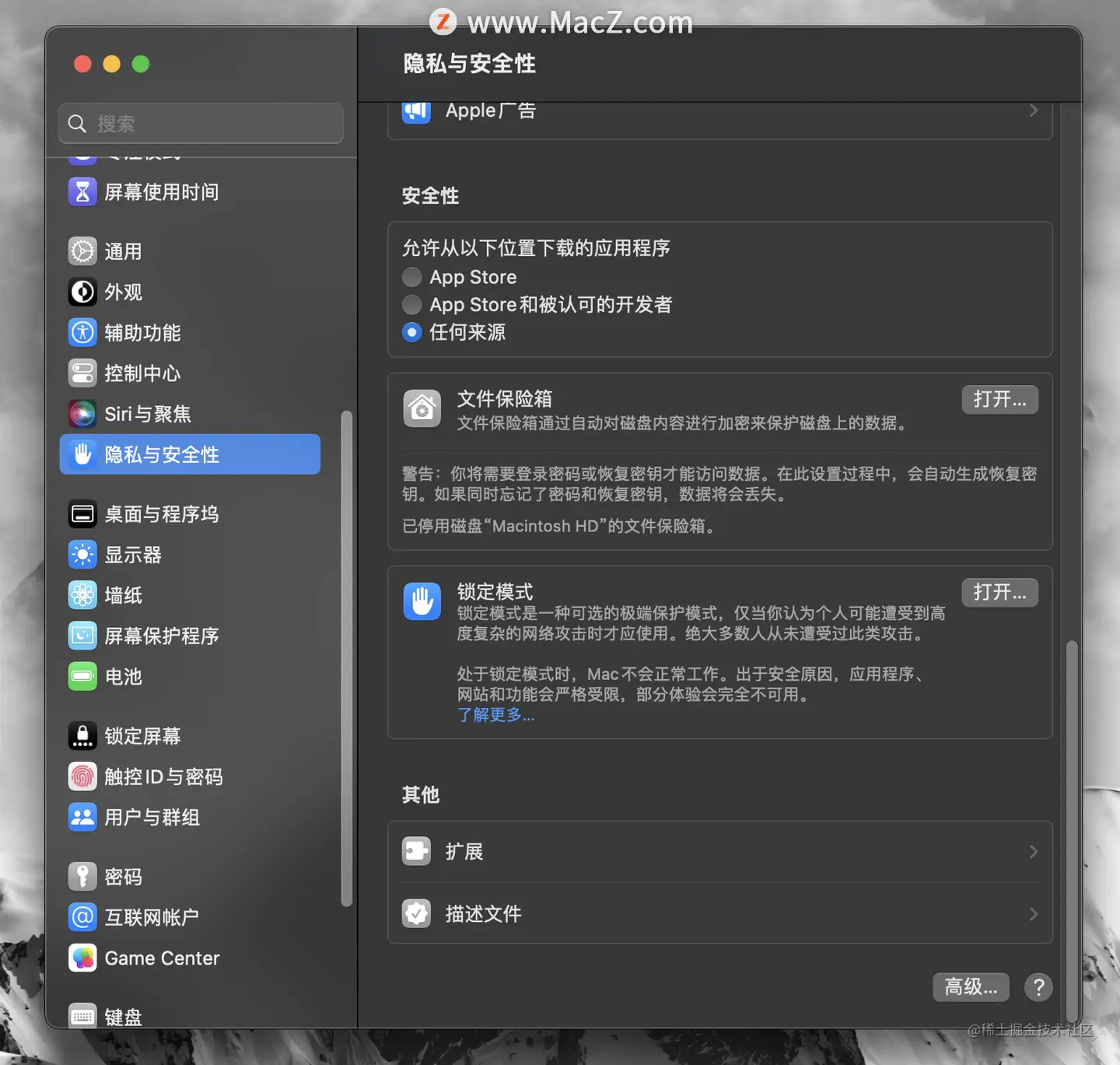Image resolution: width=1120 pixels, height=1065 pixels.
Task: Click the Battery (电池) icon
Action: [x=82, y=676]
